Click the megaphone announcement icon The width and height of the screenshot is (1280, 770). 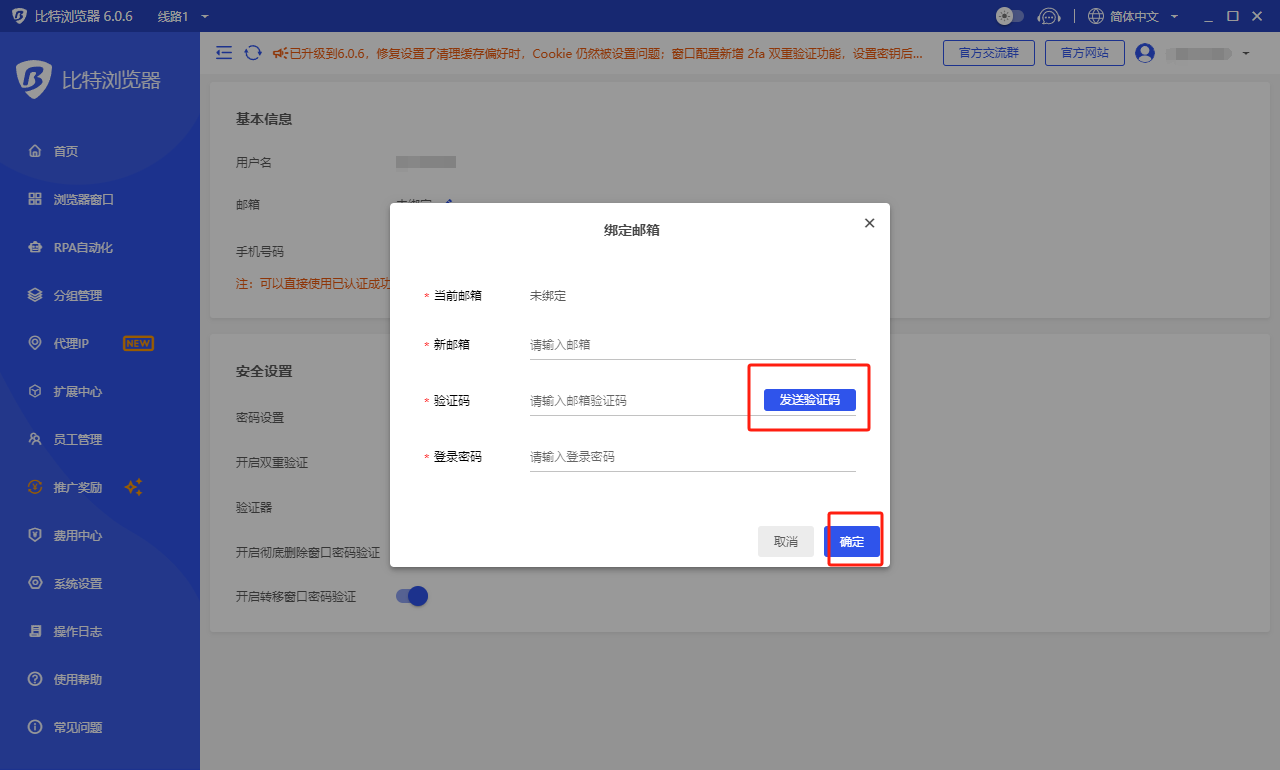pyautogui.click(x=280, y=53)
